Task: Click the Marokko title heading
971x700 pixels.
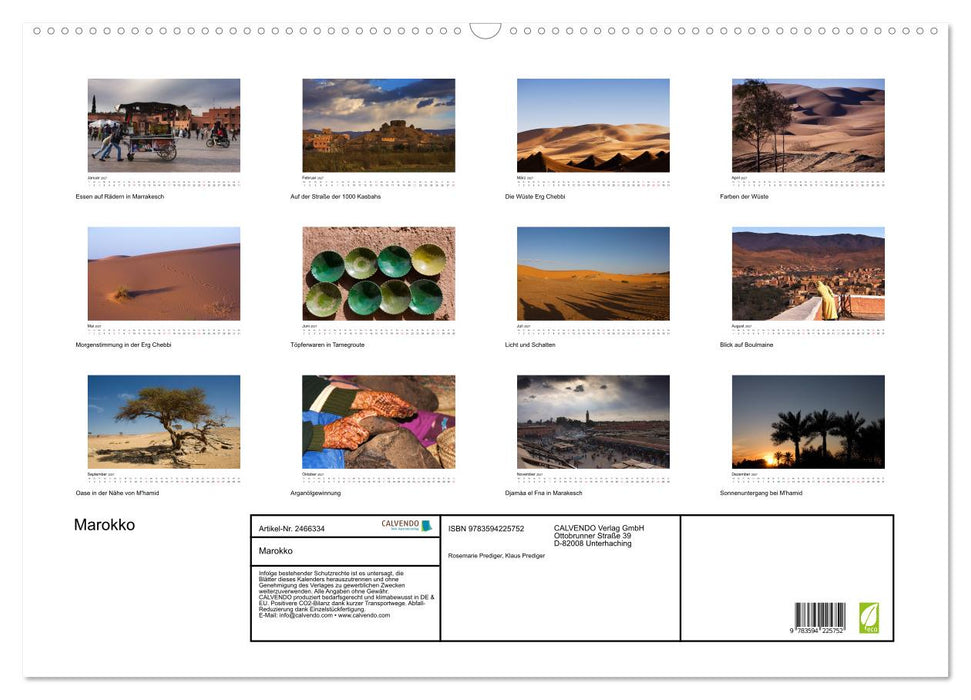Action: click(x=104, y=525)
